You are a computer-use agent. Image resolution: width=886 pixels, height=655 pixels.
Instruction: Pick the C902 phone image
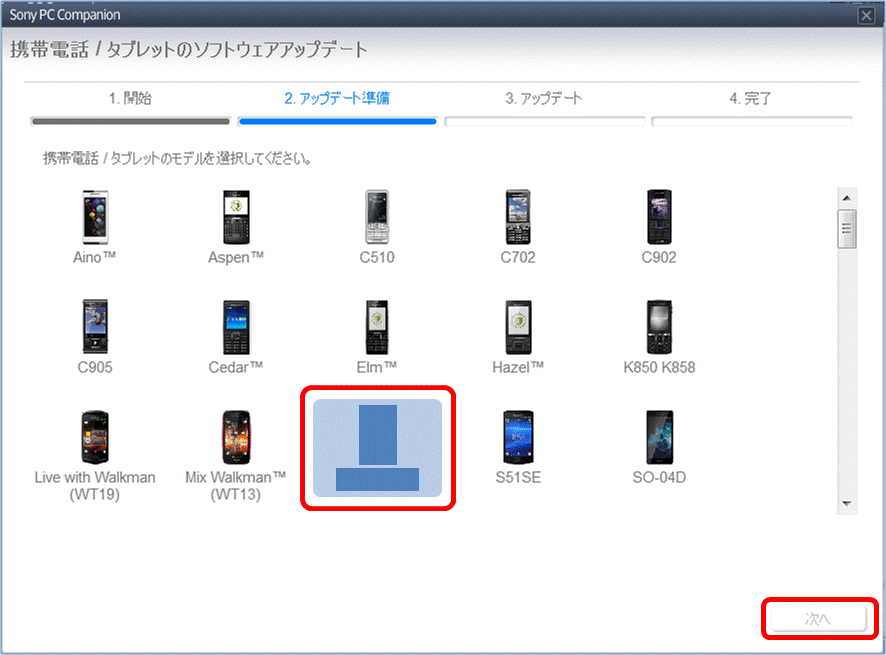click(x=659, y=217)
